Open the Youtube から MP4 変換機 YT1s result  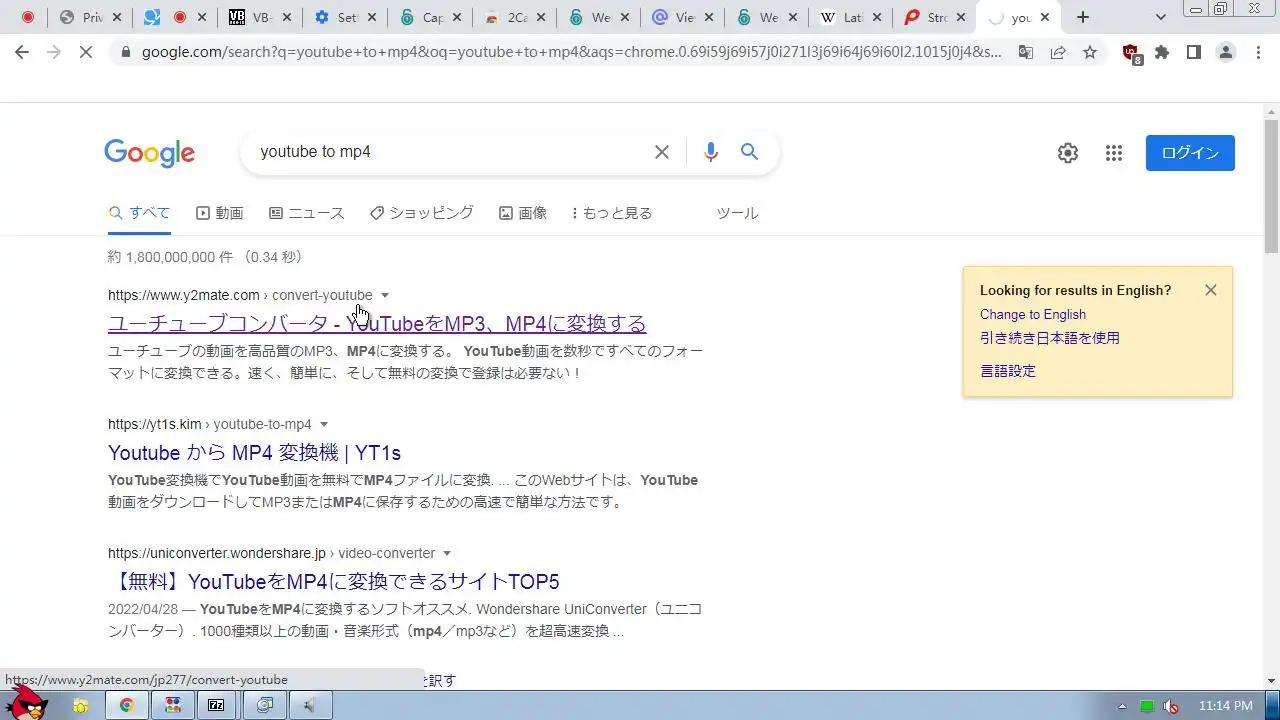[x=255, y=453]
